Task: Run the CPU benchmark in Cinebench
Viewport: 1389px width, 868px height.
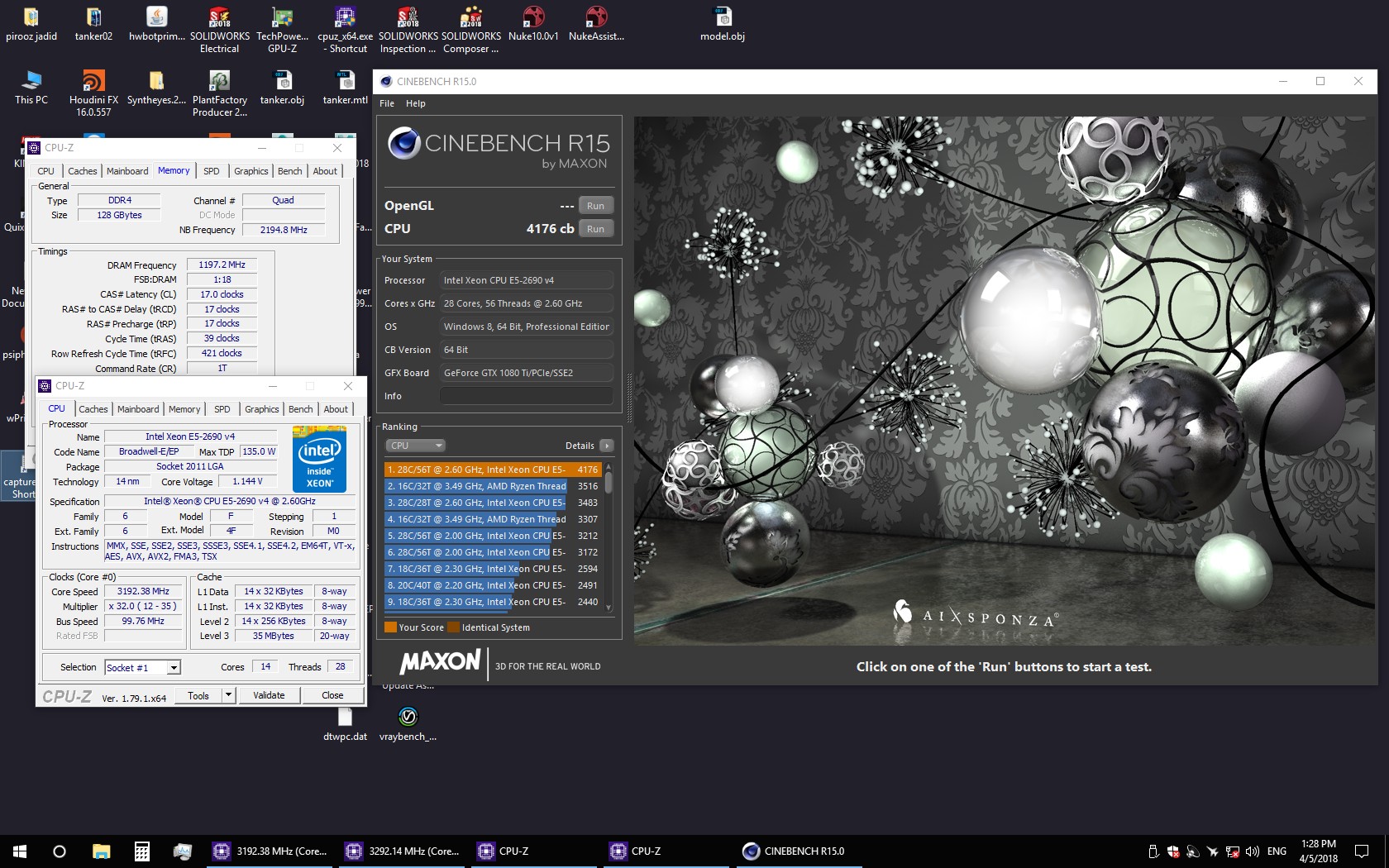Action: pos(595,229)
